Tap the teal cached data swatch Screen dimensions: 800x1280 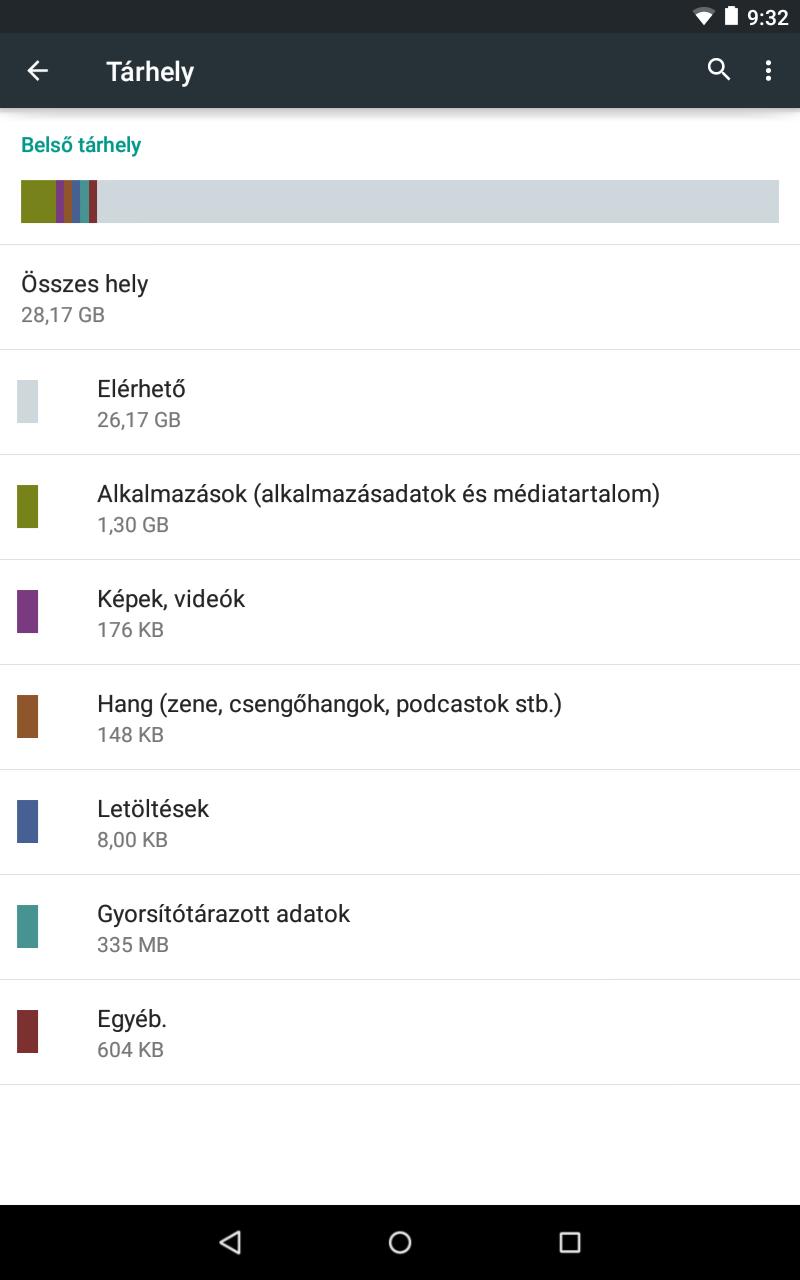point(28,926)
